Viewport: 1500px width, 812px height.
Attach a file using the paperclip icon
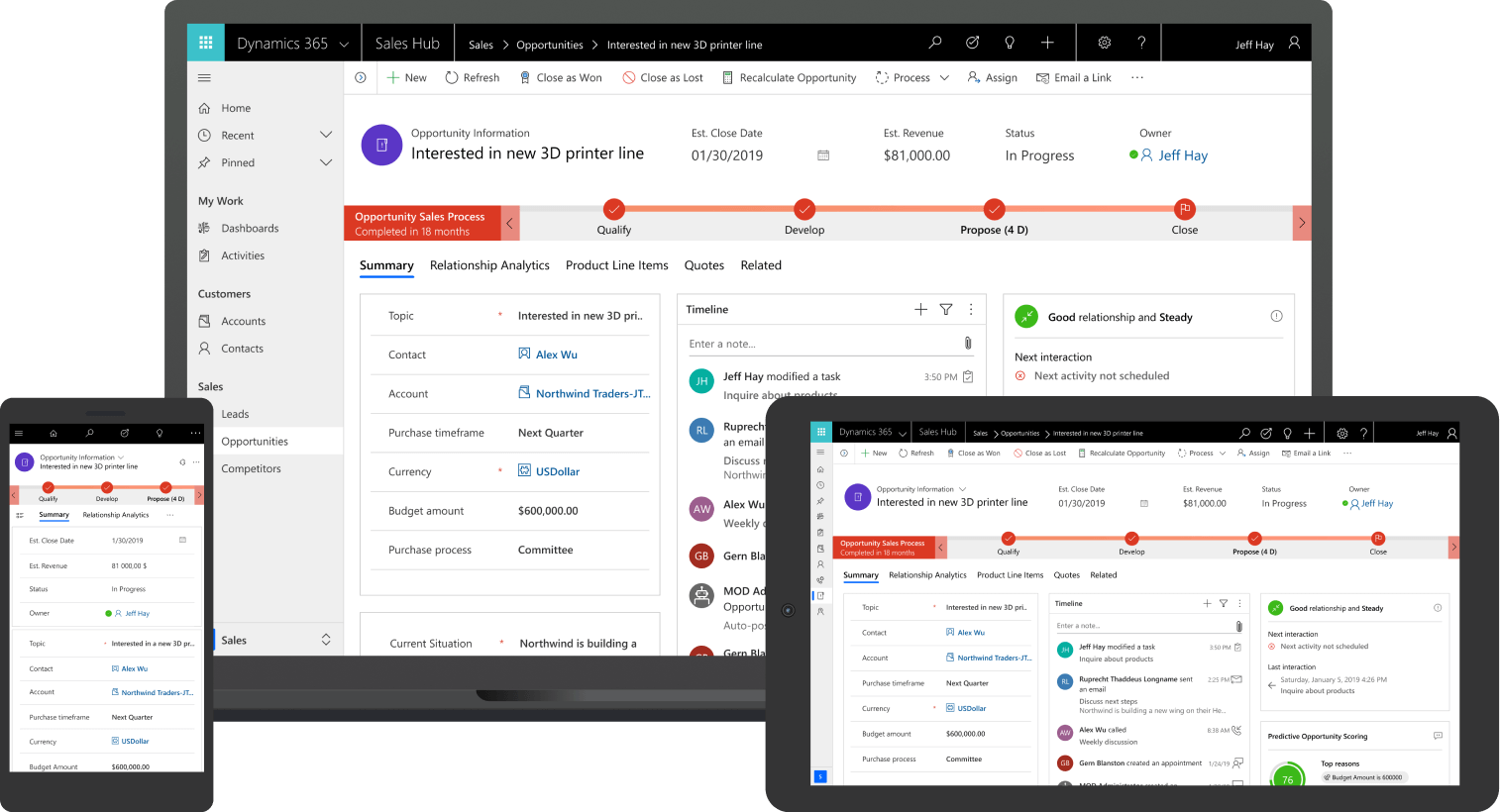pyautogui.click(x=969, y=344)
